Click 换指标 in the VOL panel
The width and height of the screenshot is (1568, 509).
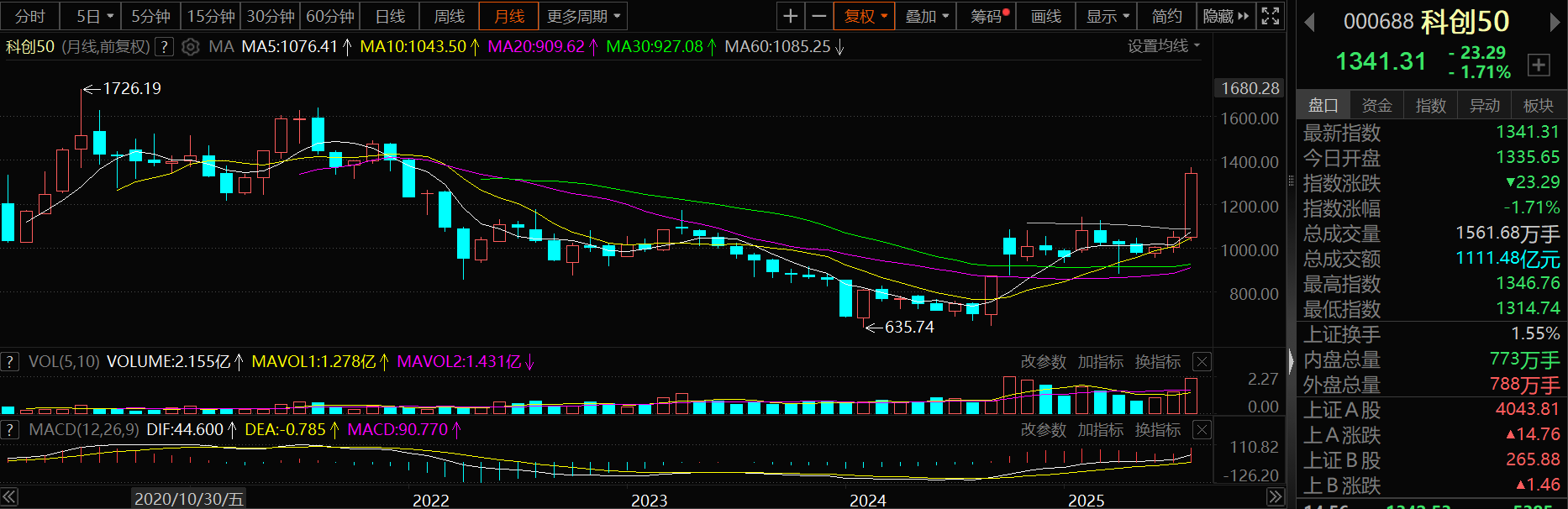click(x=1157, y=362)
